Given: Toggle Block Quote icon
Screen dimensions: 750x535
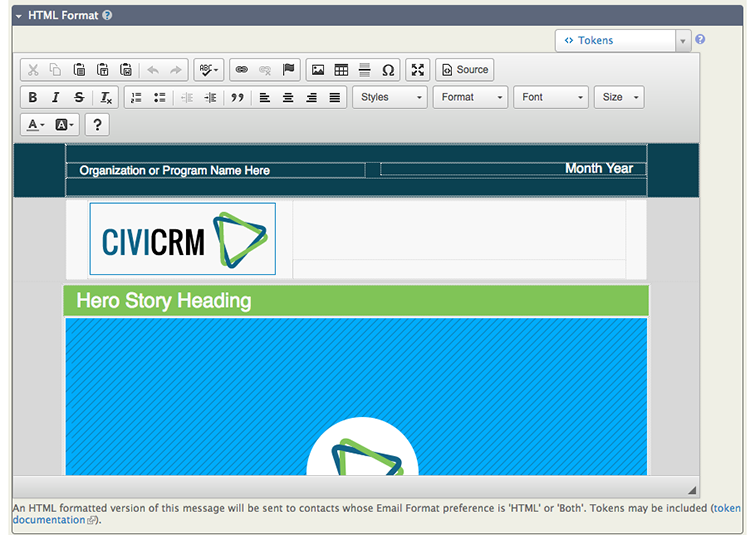Looking at the screenshot, I should (x=237, y=98).
